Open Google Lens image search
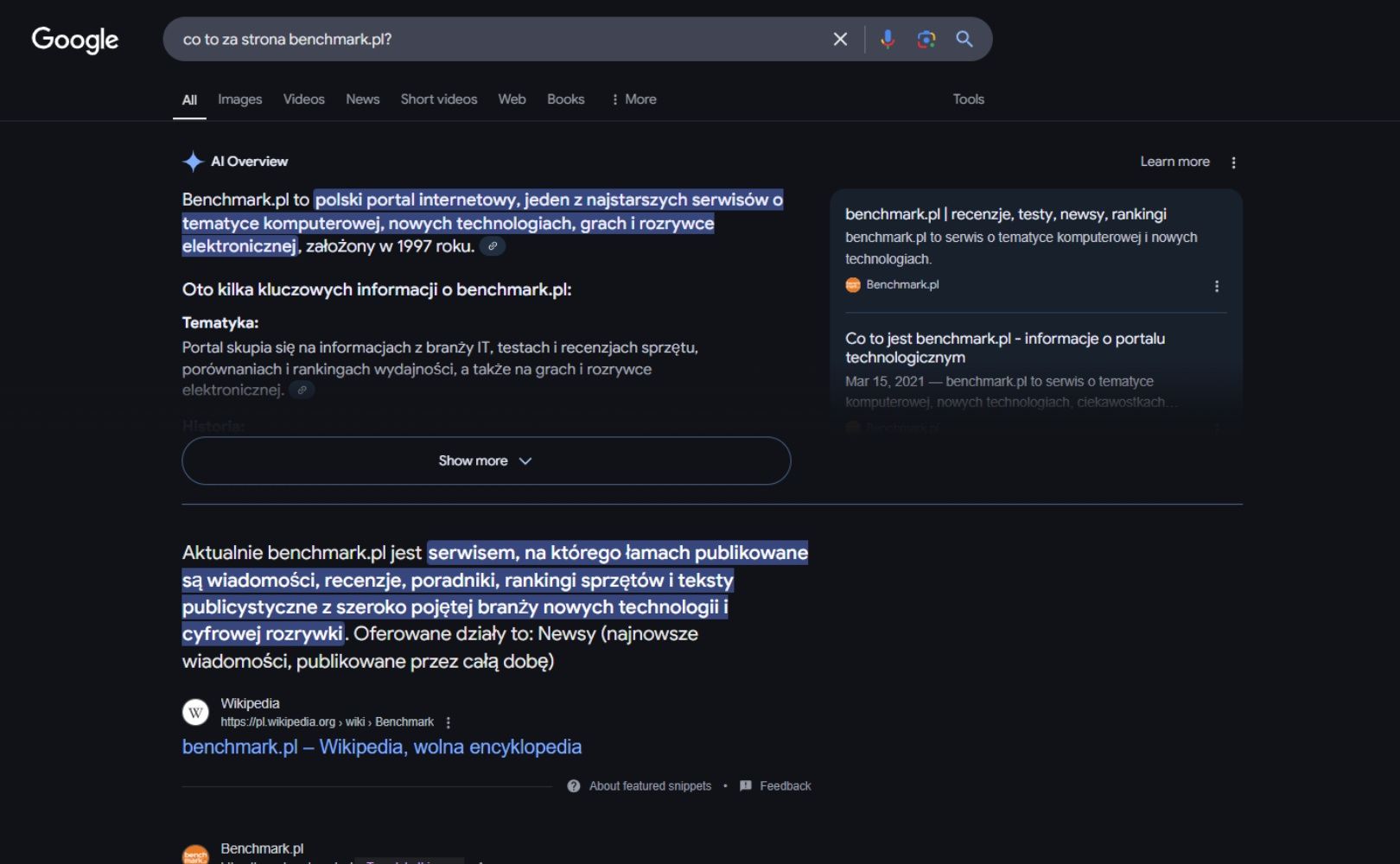 tap(926, 39)
